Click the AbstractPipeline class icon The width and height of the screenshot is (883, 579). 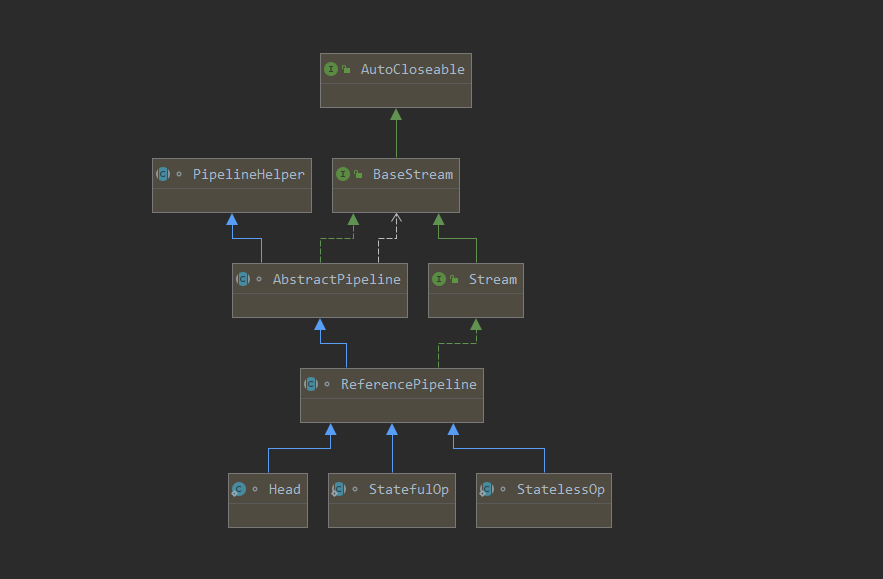(243, 279)
